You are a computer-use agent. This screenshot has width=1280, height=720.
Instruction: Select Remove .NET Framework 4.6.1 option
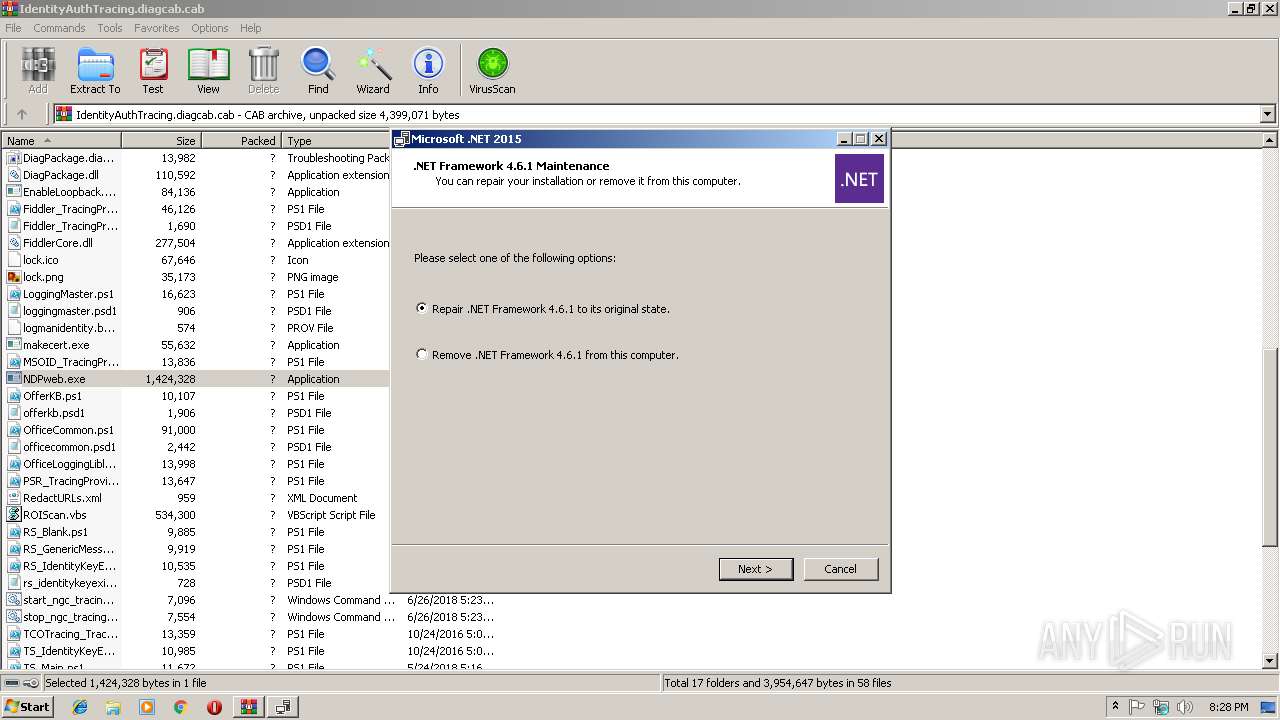(x=547, y=355)
